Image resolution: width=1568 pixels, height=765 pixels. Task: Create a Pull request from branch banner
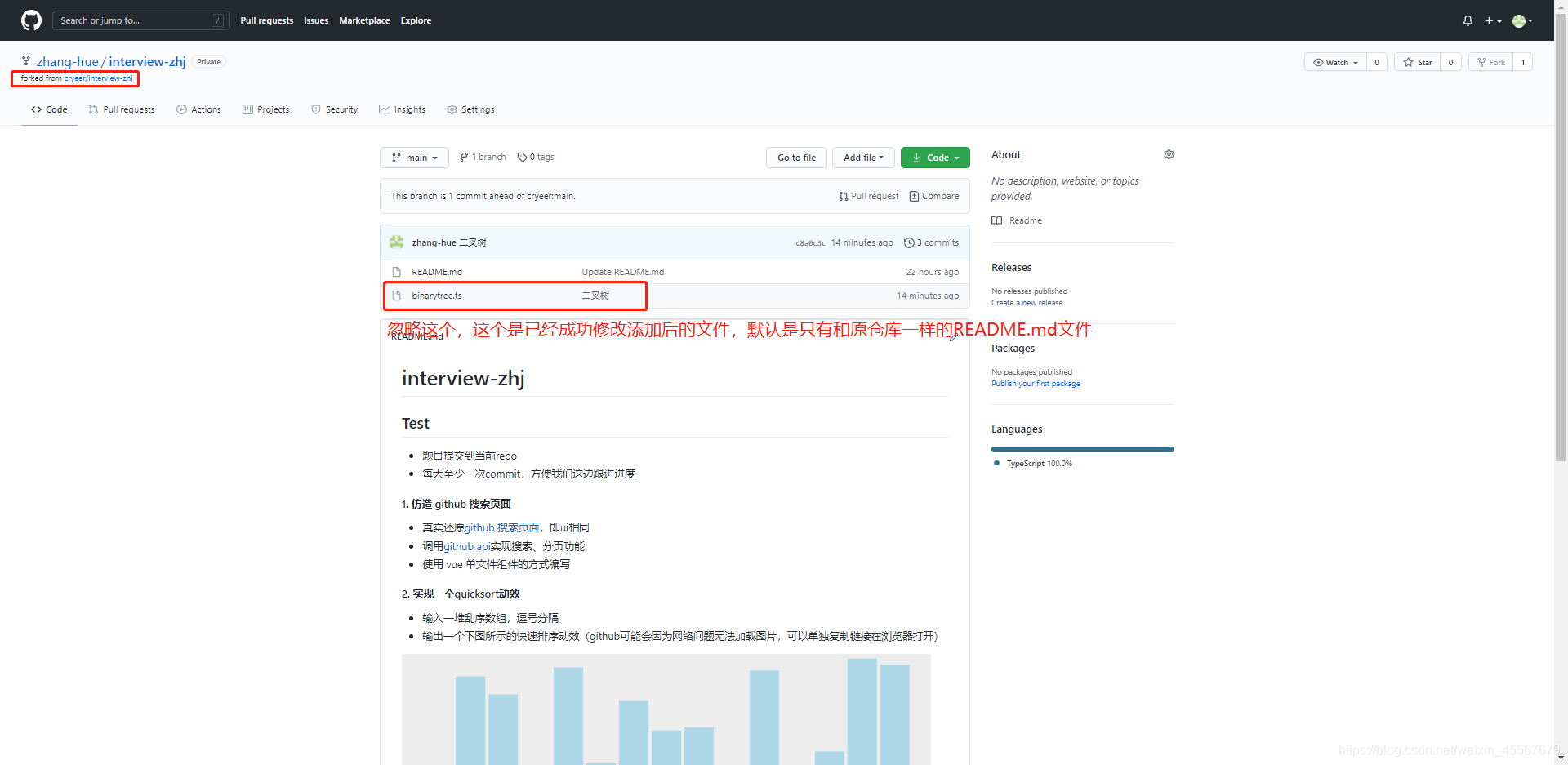click(x=869, y=196)
